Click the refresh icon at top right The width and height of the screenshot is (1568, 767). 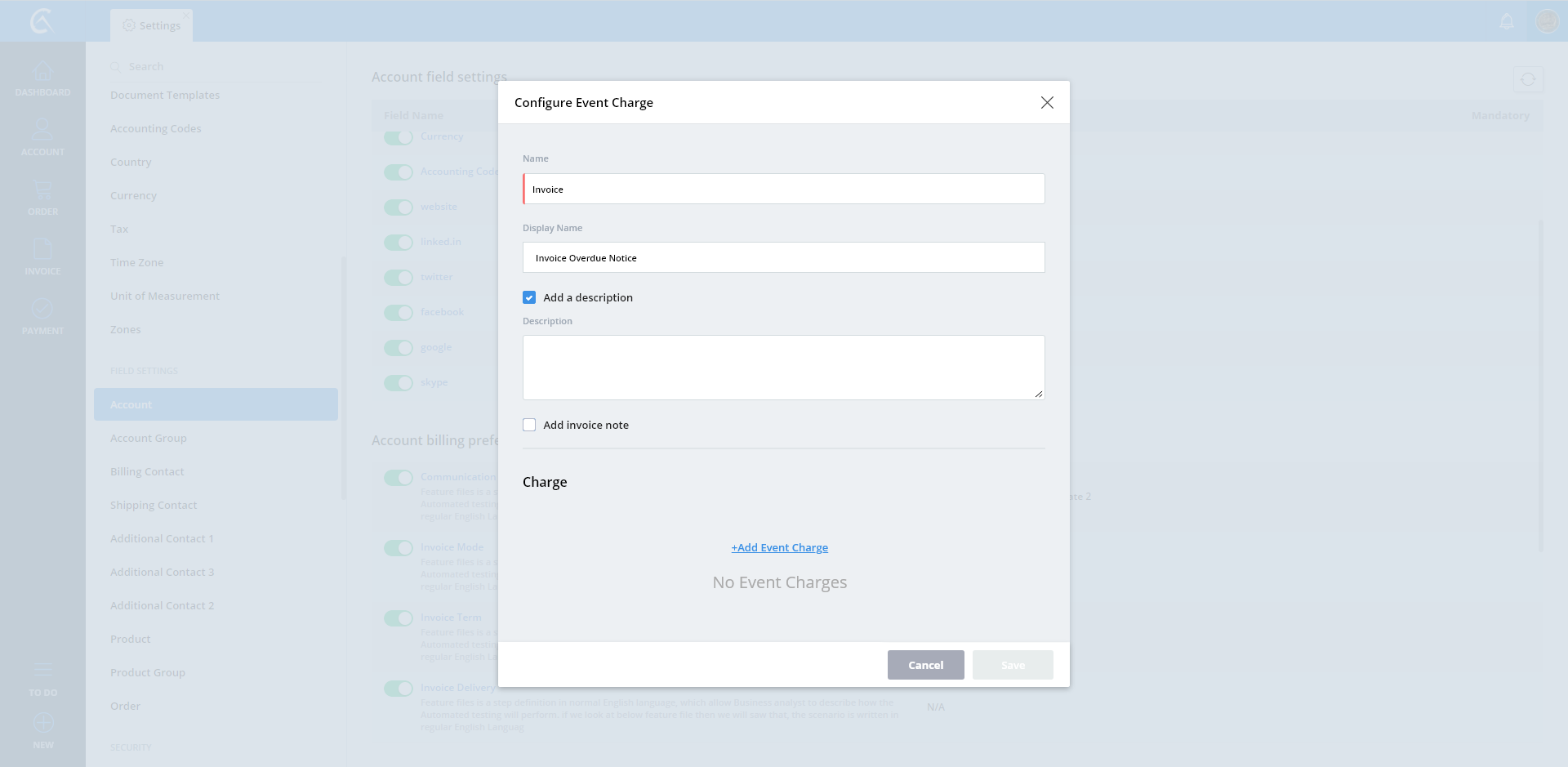coord(1528,79)
